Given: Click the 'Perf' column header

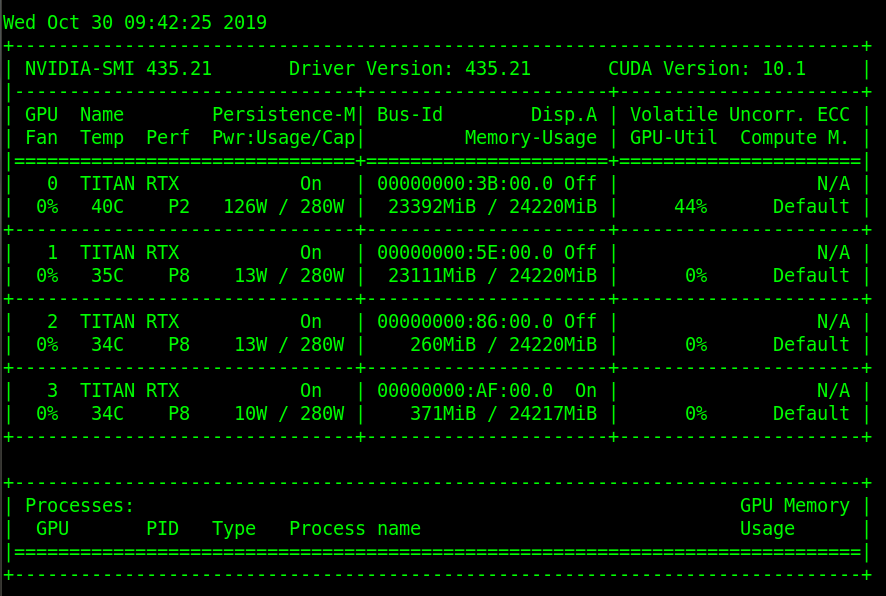Looking at the screenshot, I should tap(168, 138).
